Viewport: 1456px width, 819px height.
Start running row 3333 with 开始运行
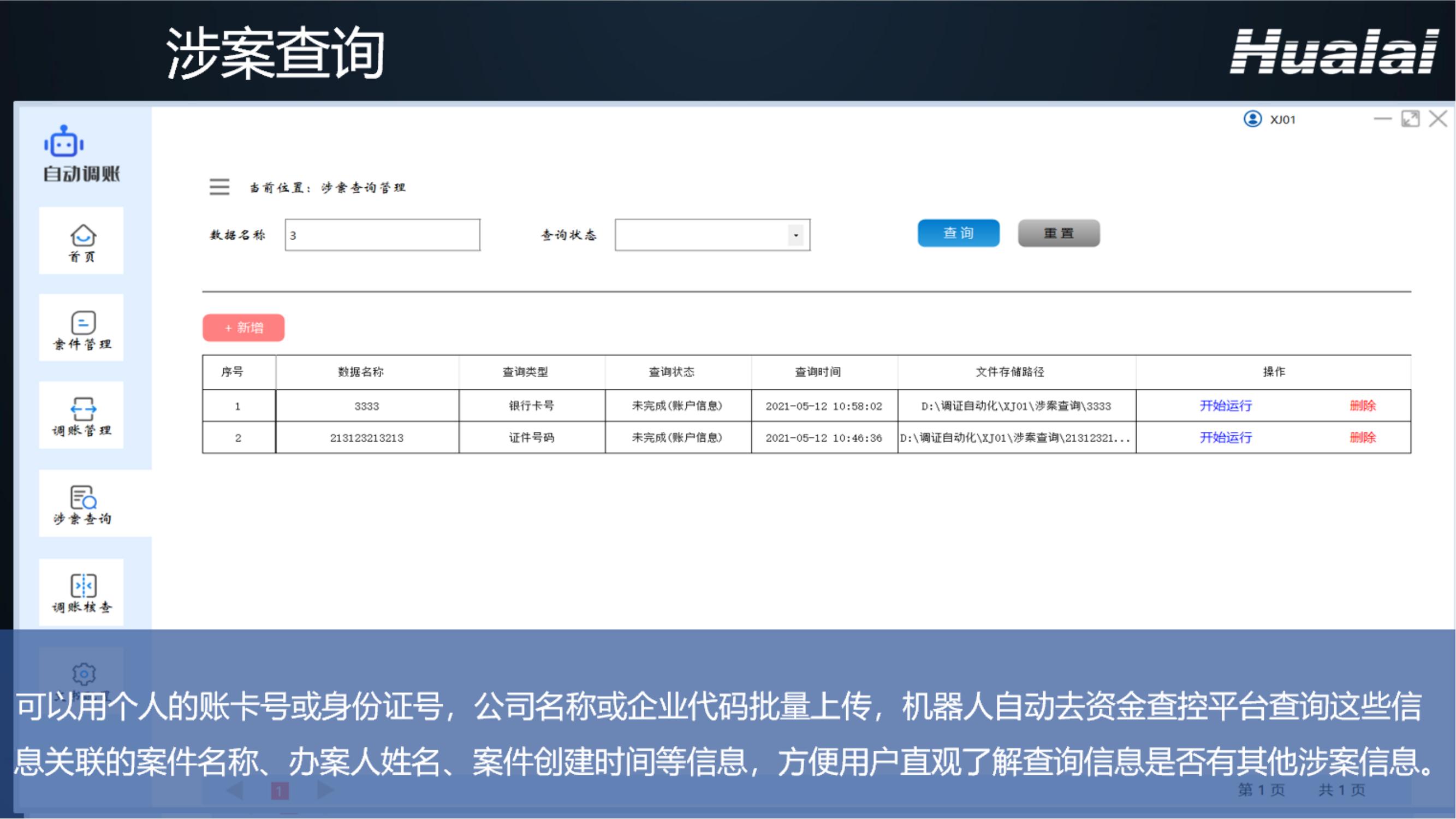coord(1226,406)
